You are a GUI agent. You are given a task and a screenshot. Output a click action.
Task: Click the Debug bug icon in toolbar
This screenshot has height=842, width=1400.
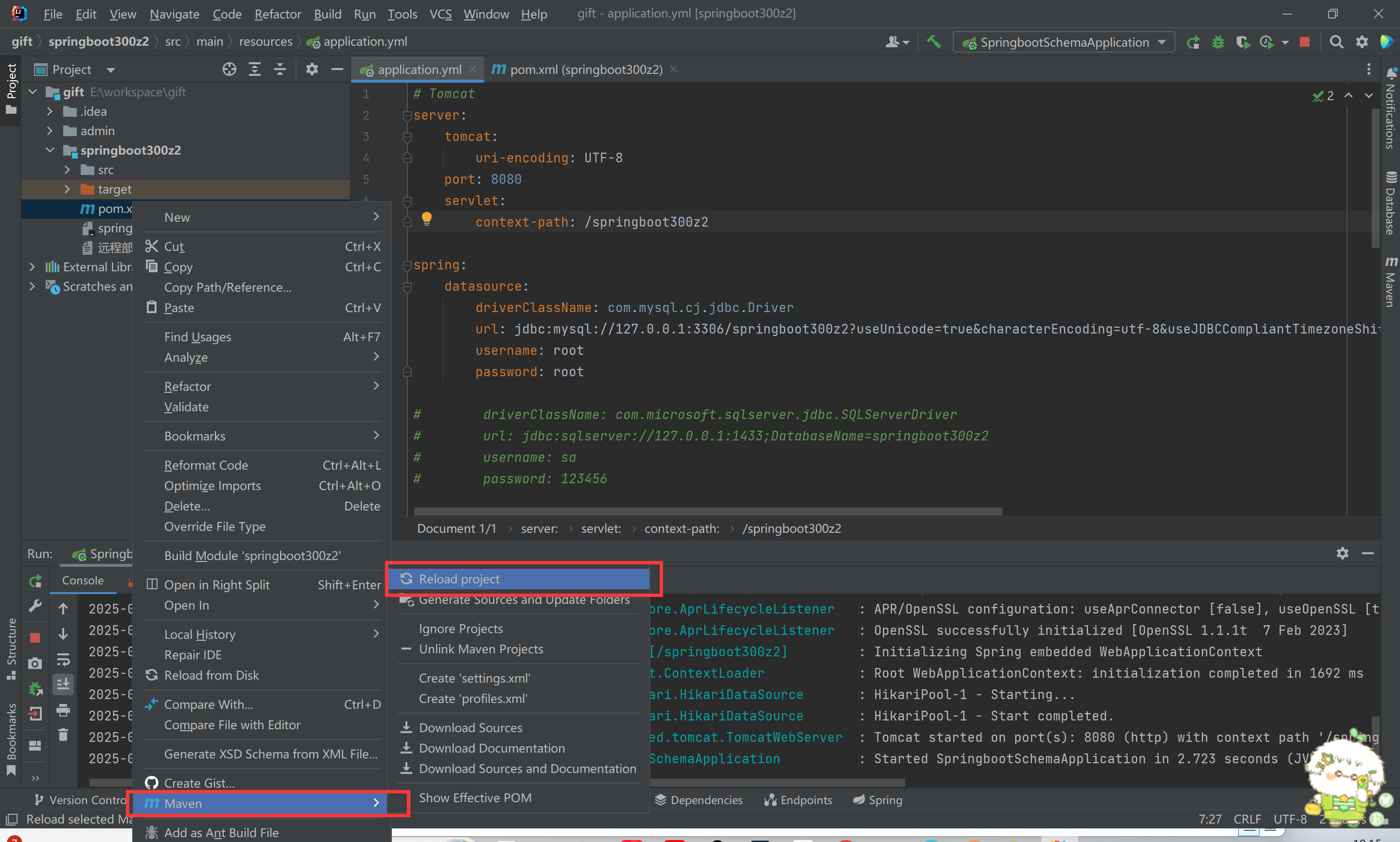(1217, 42)
